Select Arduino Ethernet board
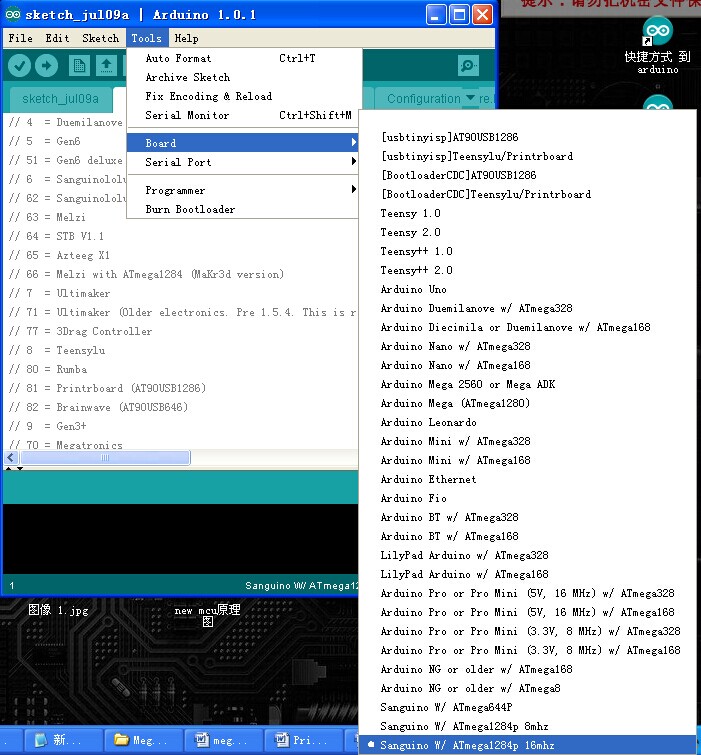This screenshot has width=701, height=755. [x=528, y=479]
